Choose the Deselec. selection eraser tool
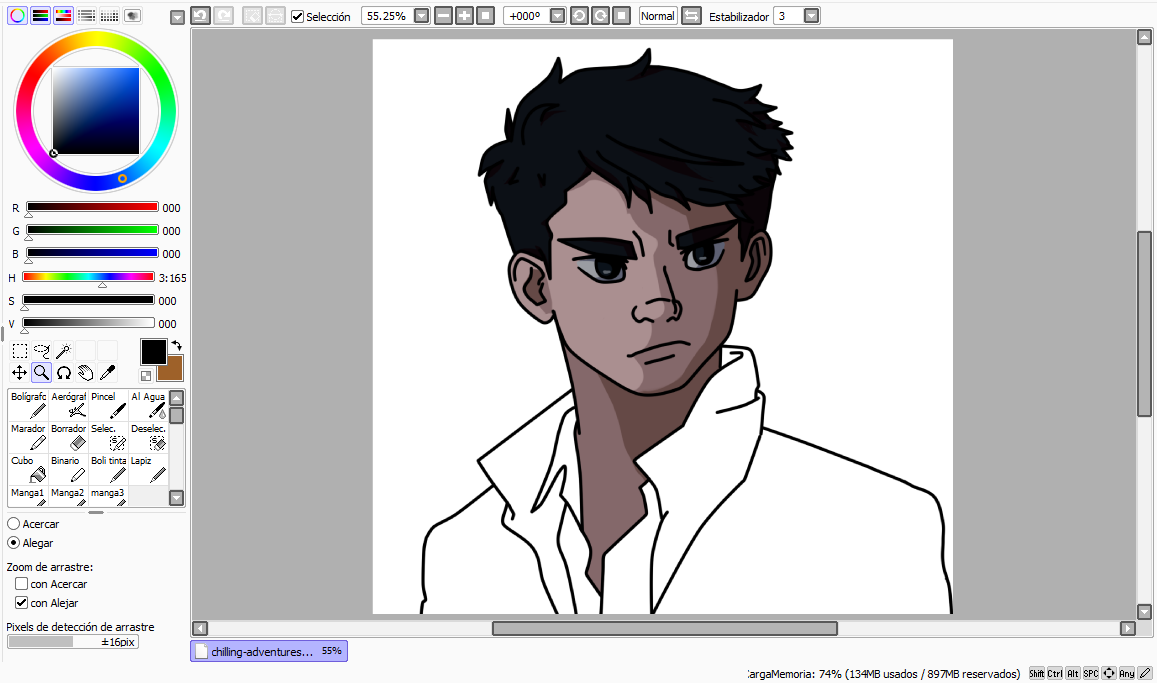This screenshot has width=1157, height=683. pyautogui.click(x=148, y=437)
